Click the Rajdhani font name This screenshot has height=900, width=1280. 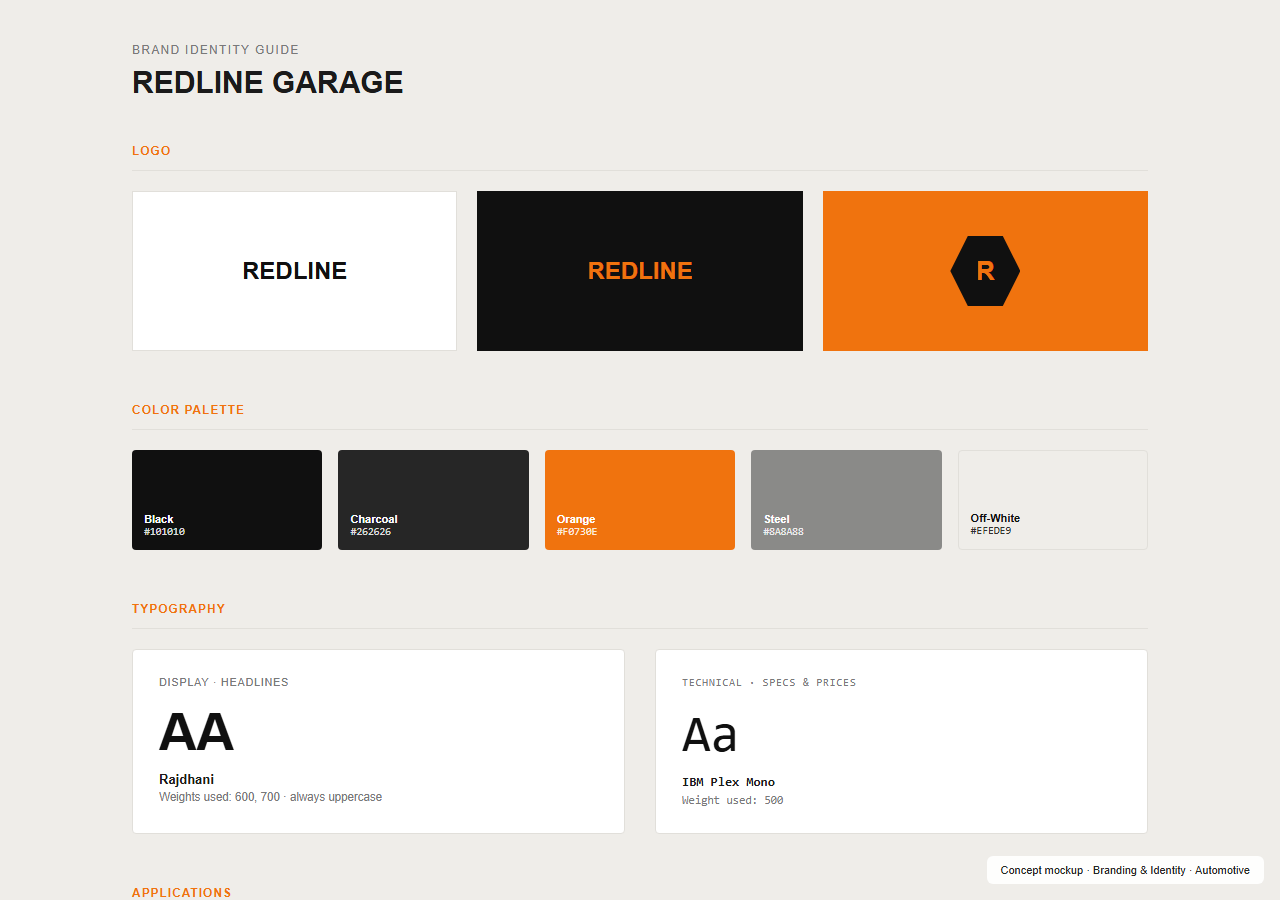(186, 779)
